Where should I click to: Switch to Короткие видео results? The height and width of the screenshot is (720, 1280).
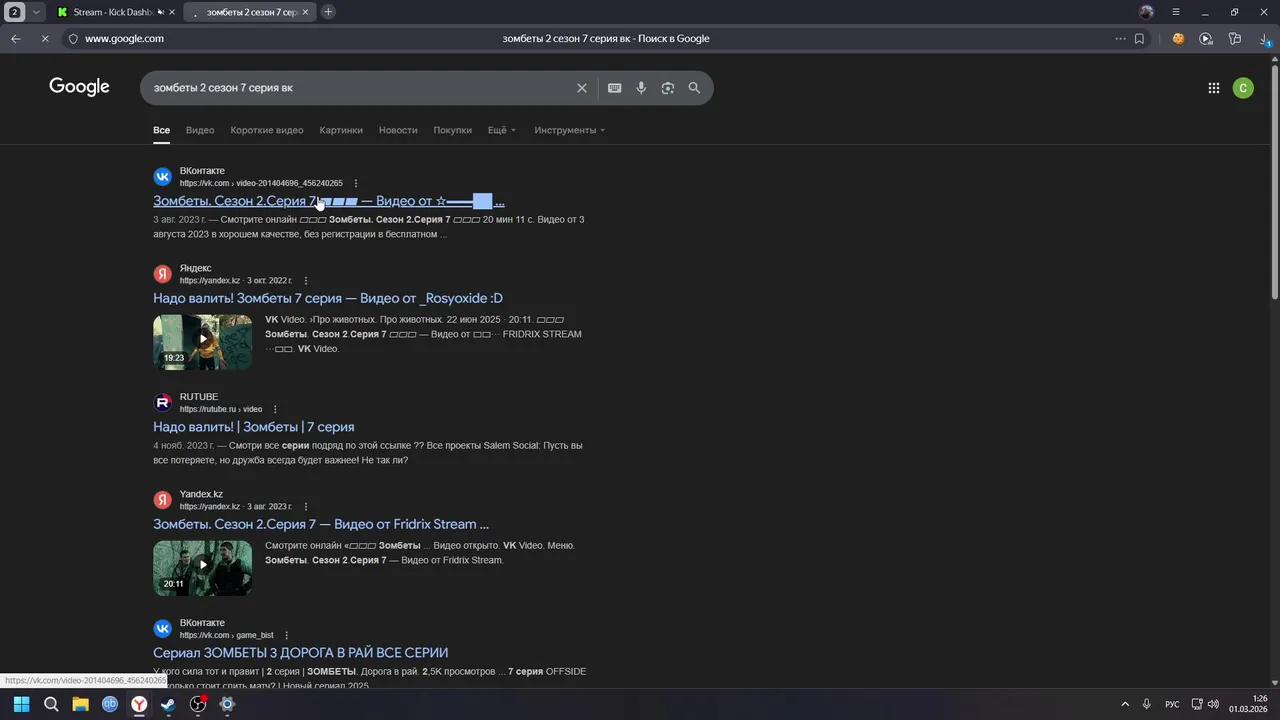click(267, 130)
